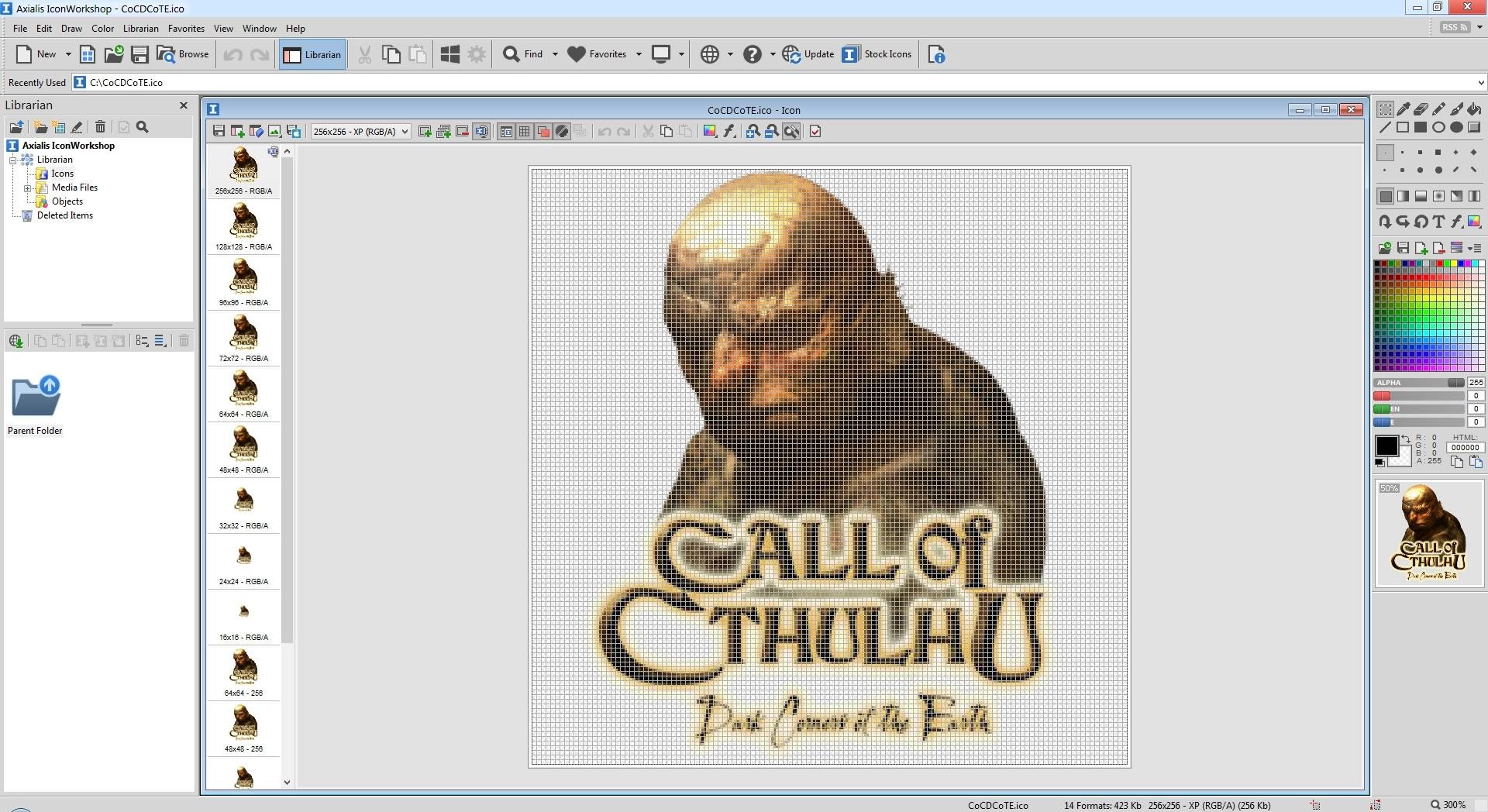Toggle pixel grid display in editor
This screenshot has height=812, width=1488.
coord(525,132)
